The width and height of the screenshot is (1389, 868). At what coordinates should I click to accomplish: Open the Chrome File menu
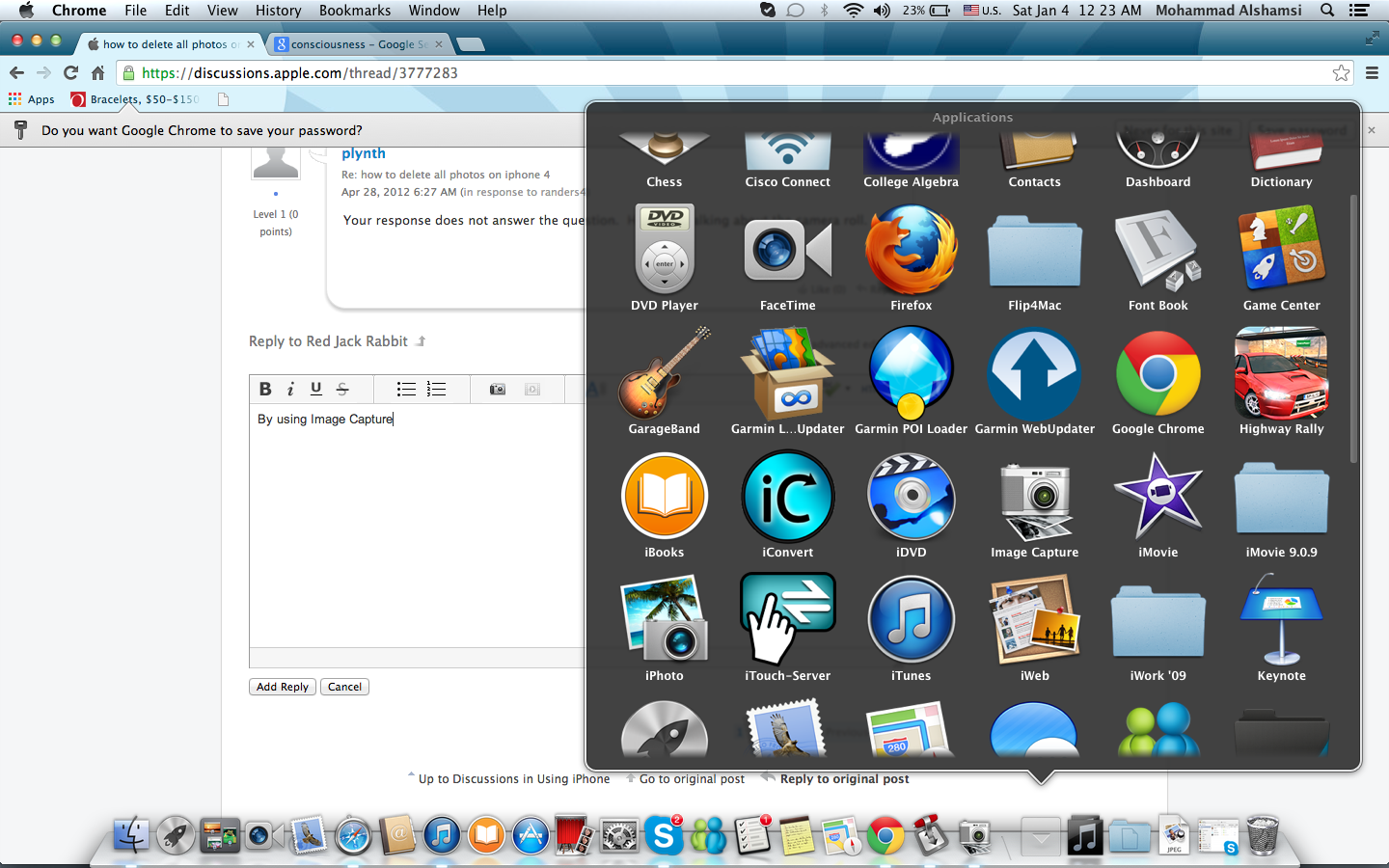pos(136,11)
